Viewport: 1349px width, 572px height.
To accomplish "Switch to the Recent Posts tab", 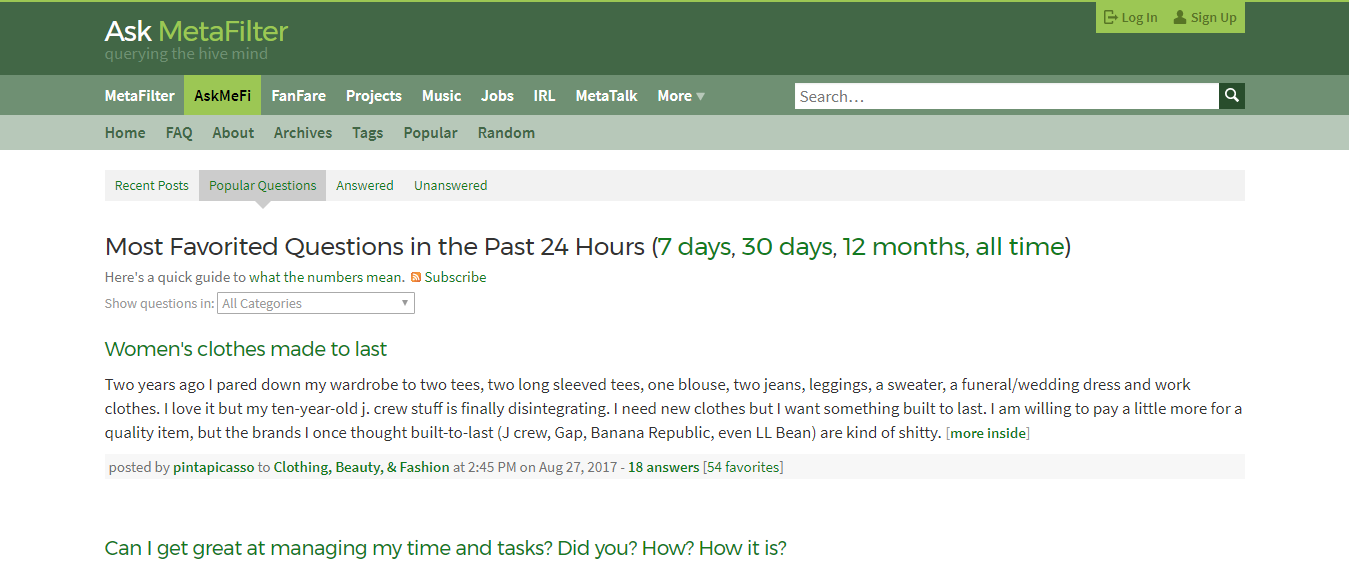I will point(152,185).
